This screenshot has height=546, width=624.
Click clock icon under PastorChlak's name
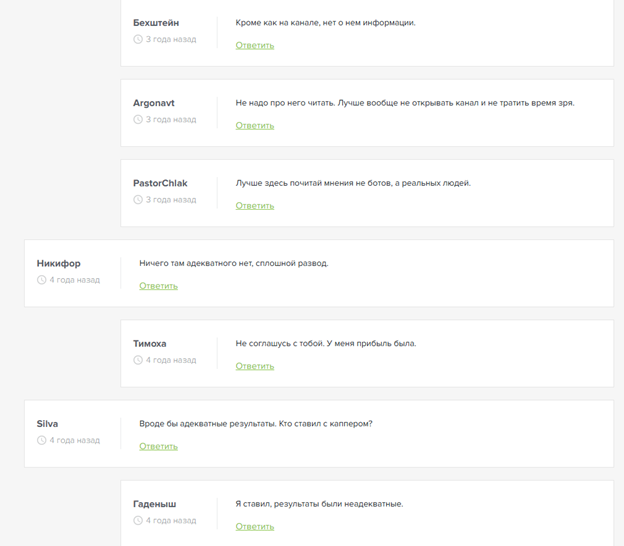coord(138,200)
